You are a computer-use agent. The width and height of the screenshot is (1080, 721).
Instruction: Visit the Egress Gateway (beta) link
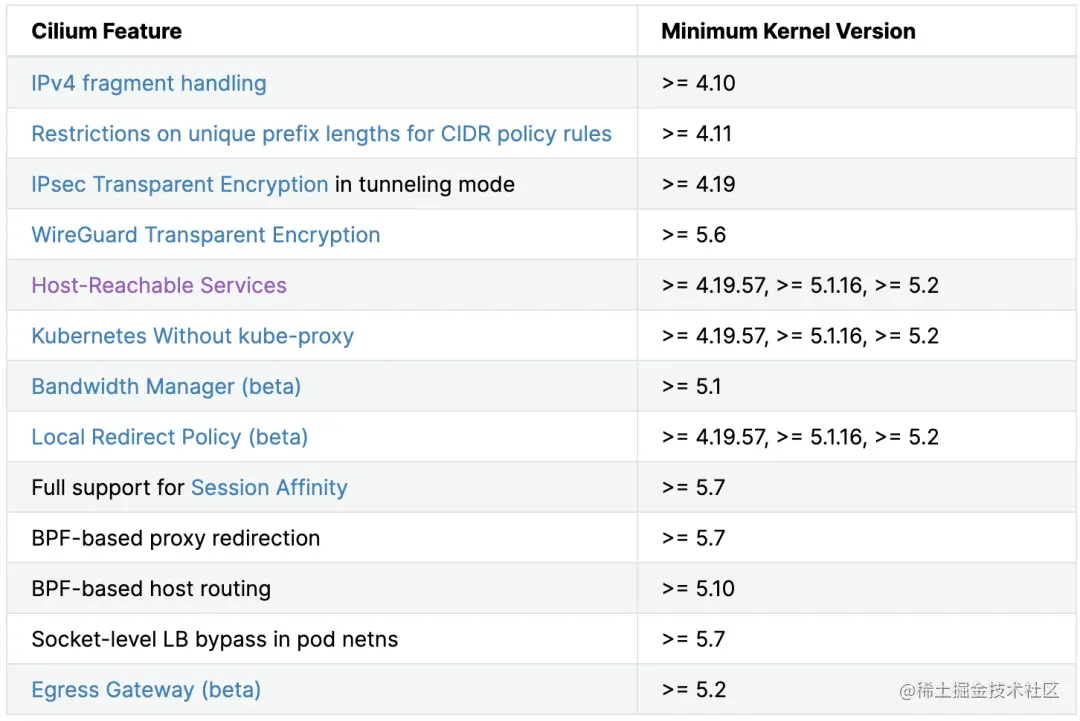click(x=146, y=690)
